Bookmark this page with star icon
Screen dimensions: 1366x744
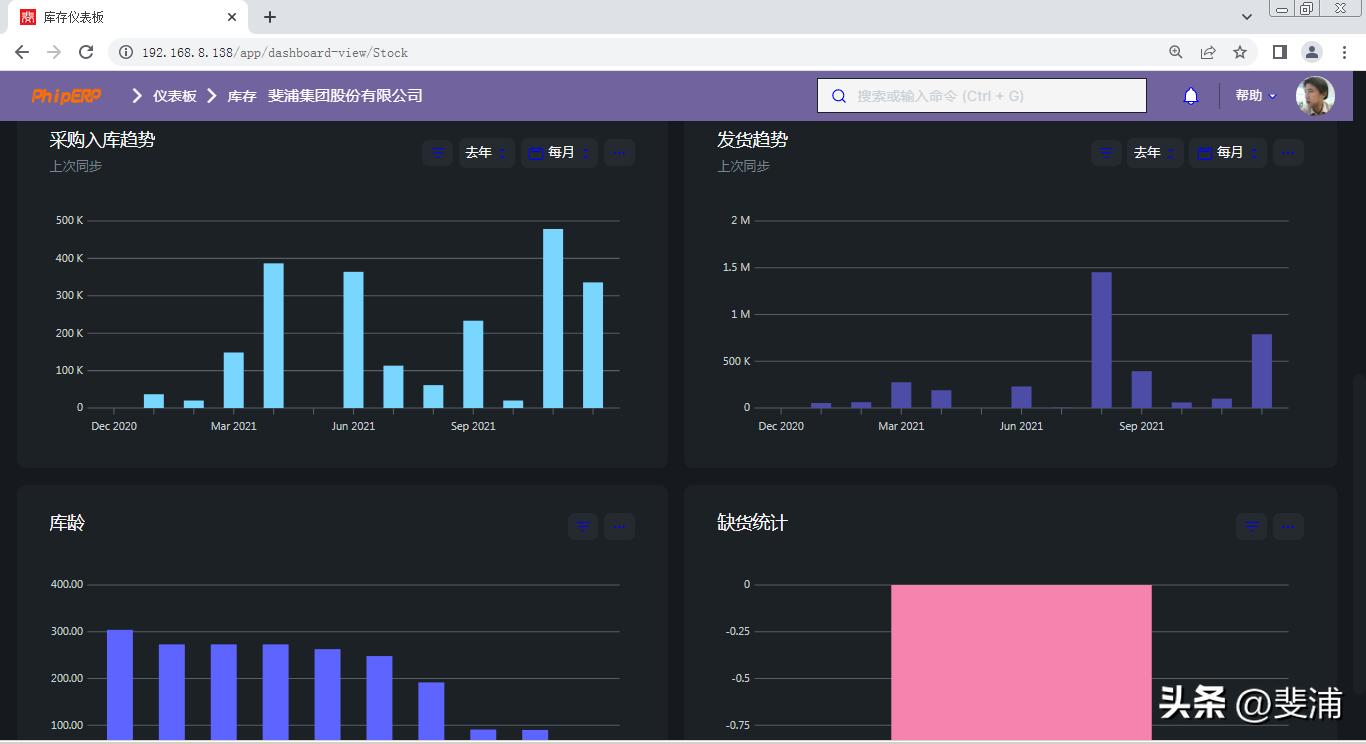pos(1240,52)
